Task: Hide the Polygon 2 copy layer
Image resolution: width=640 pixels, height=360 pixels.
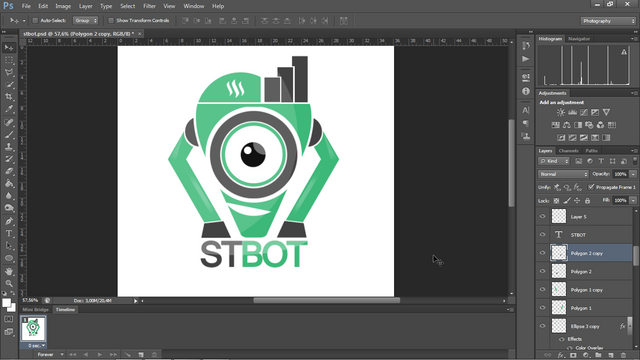Action: pos(542,253)
